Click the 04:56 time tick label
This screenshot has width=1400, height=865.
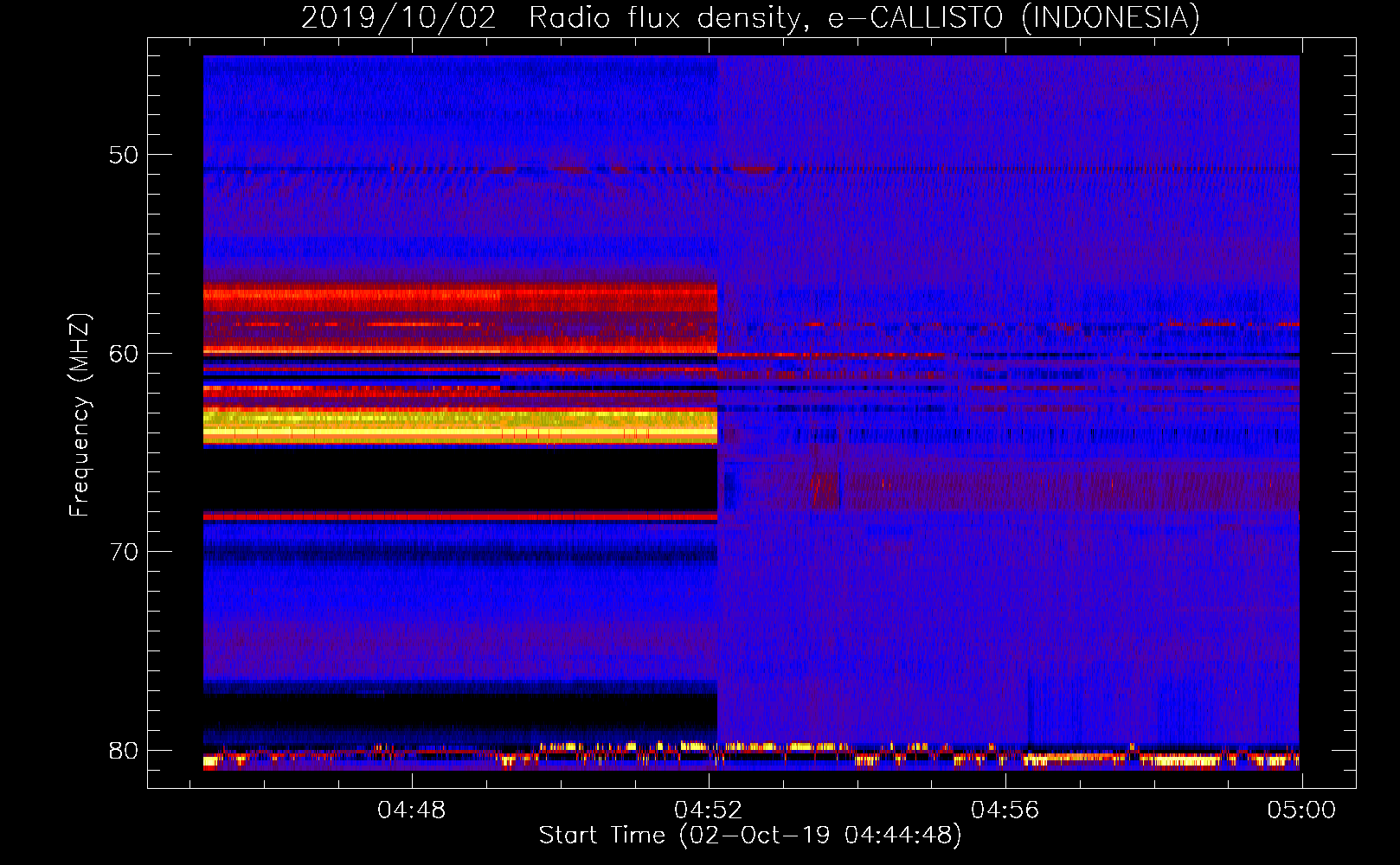click(1005, 811)
